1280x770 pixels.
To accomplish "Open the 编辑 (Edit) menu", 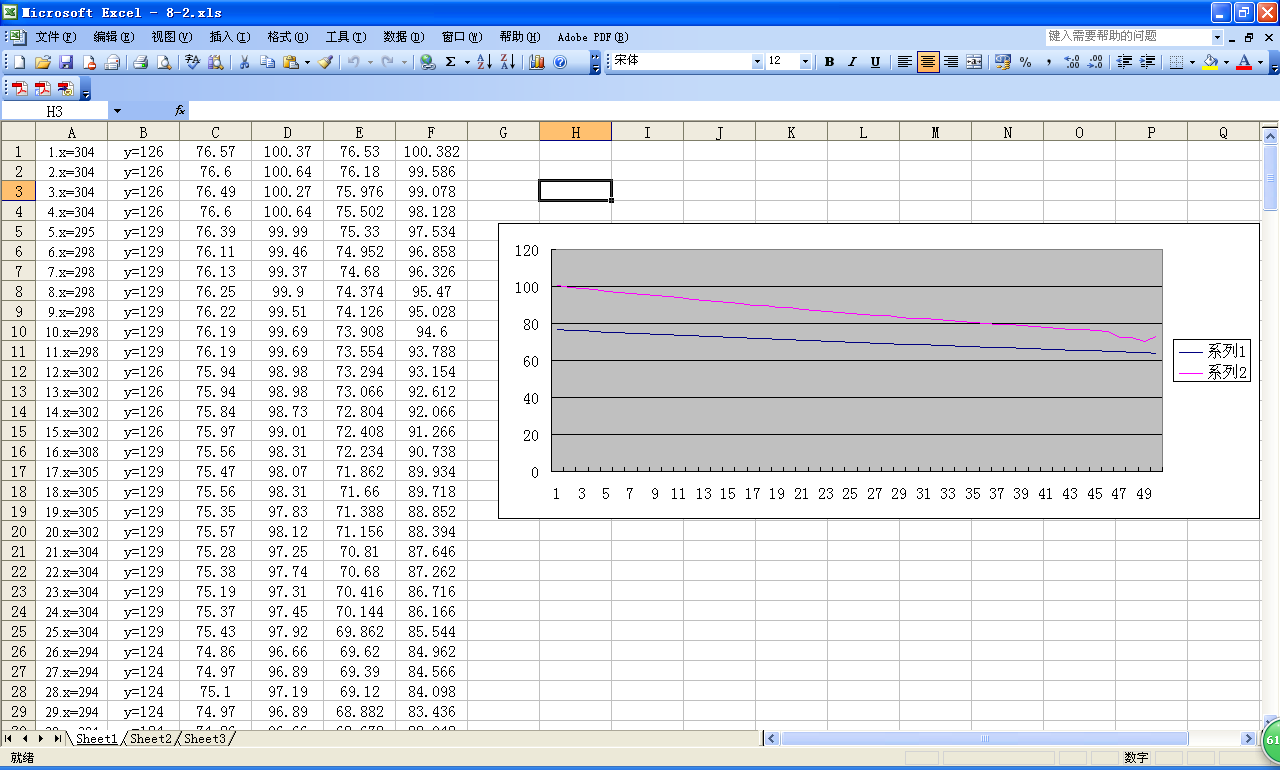I will point(113,37).
